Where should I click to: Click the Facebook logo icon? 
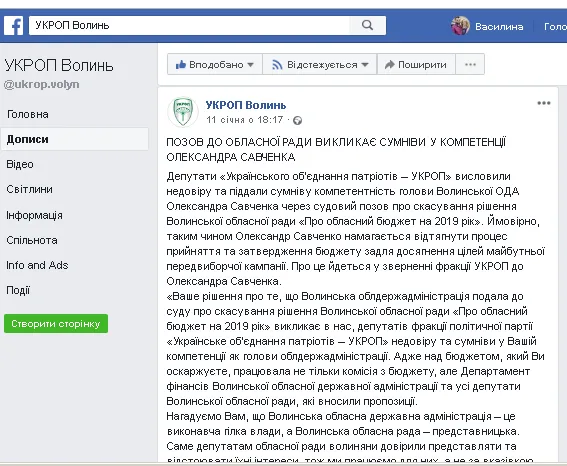(13, 25)
